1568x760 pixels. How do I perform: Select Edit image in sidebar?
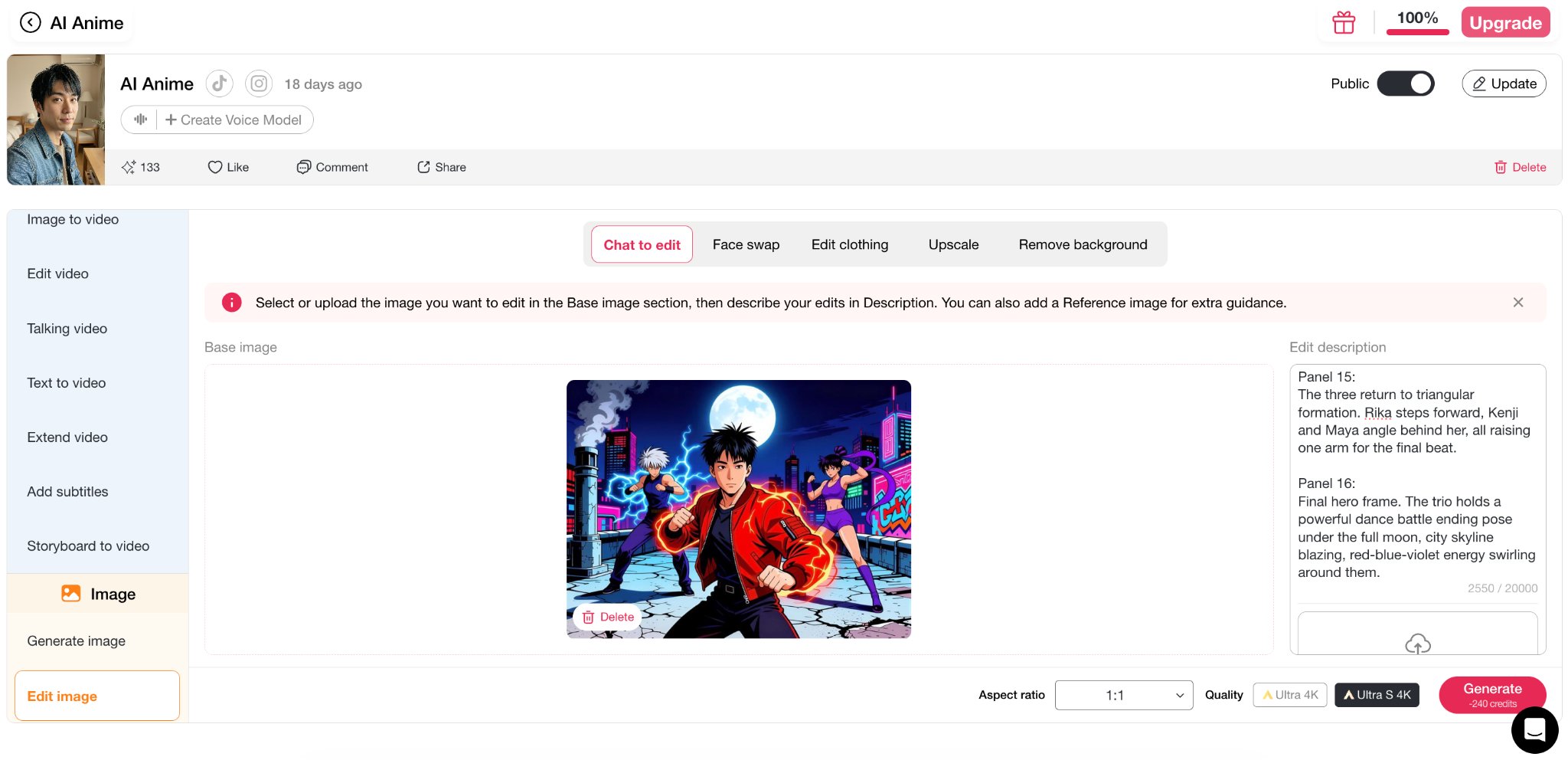[97, 696]
